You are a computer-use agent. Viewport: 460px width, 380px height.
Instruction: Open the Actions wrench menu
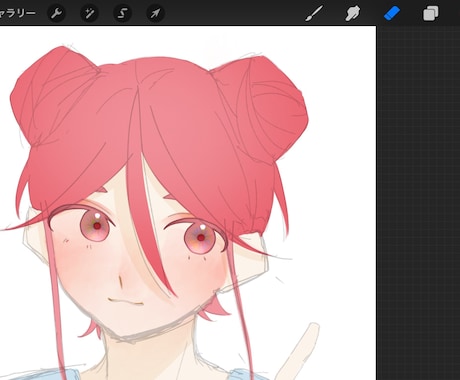point(57,13)
